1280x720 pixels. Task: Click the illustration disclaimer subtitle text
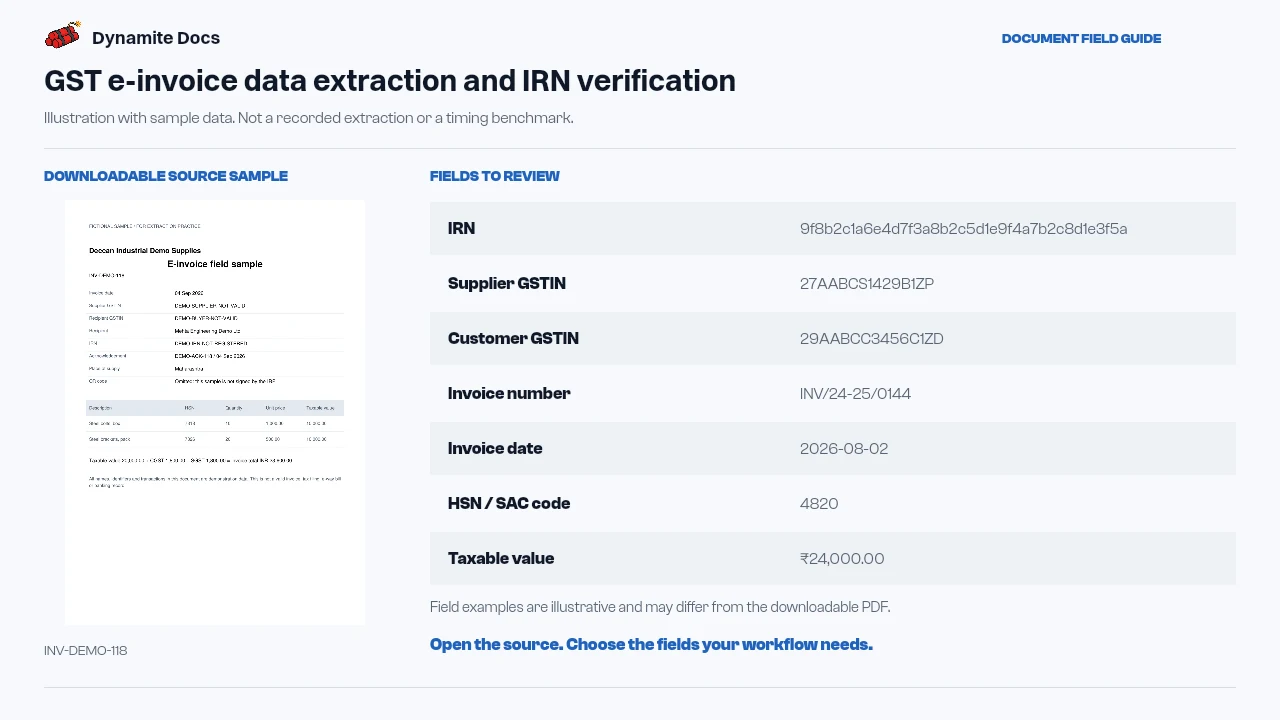[x=309, y=118]
